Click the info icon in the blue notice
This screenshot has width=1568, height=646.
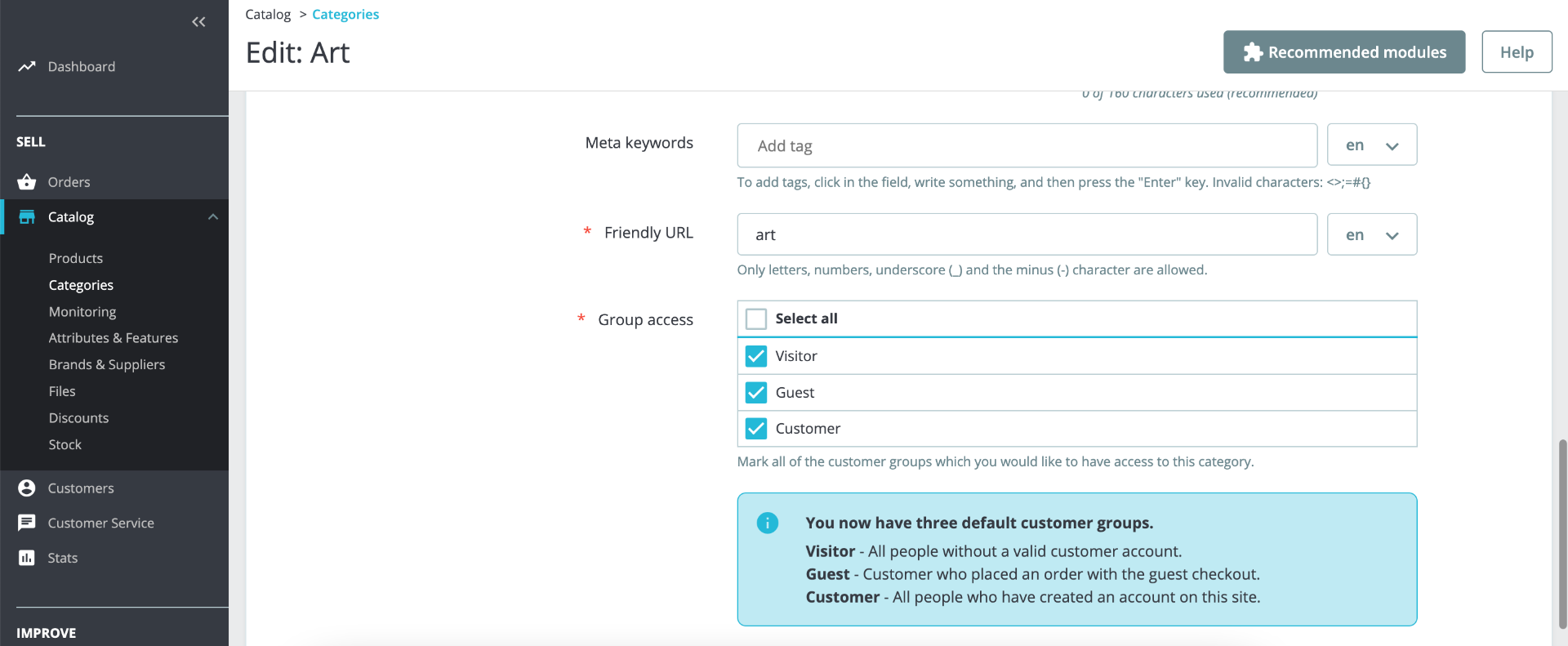(x=768, y=523)
